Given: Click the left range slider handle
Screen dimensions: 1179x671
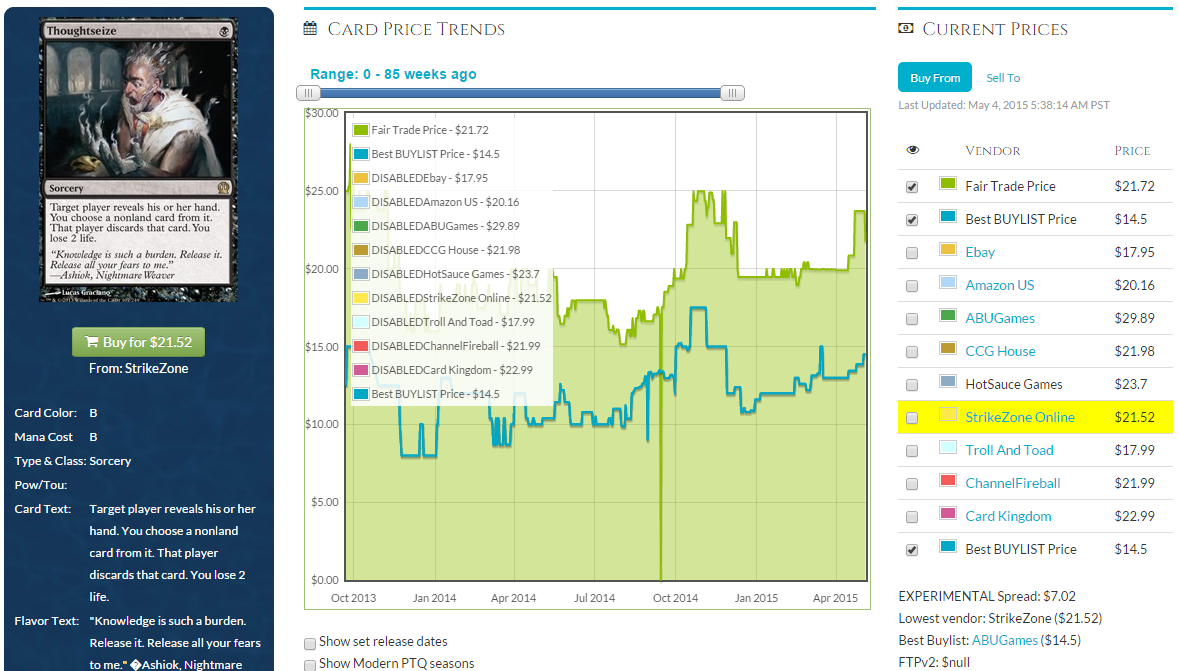Looking at the screenshot, I should (308, 93).
